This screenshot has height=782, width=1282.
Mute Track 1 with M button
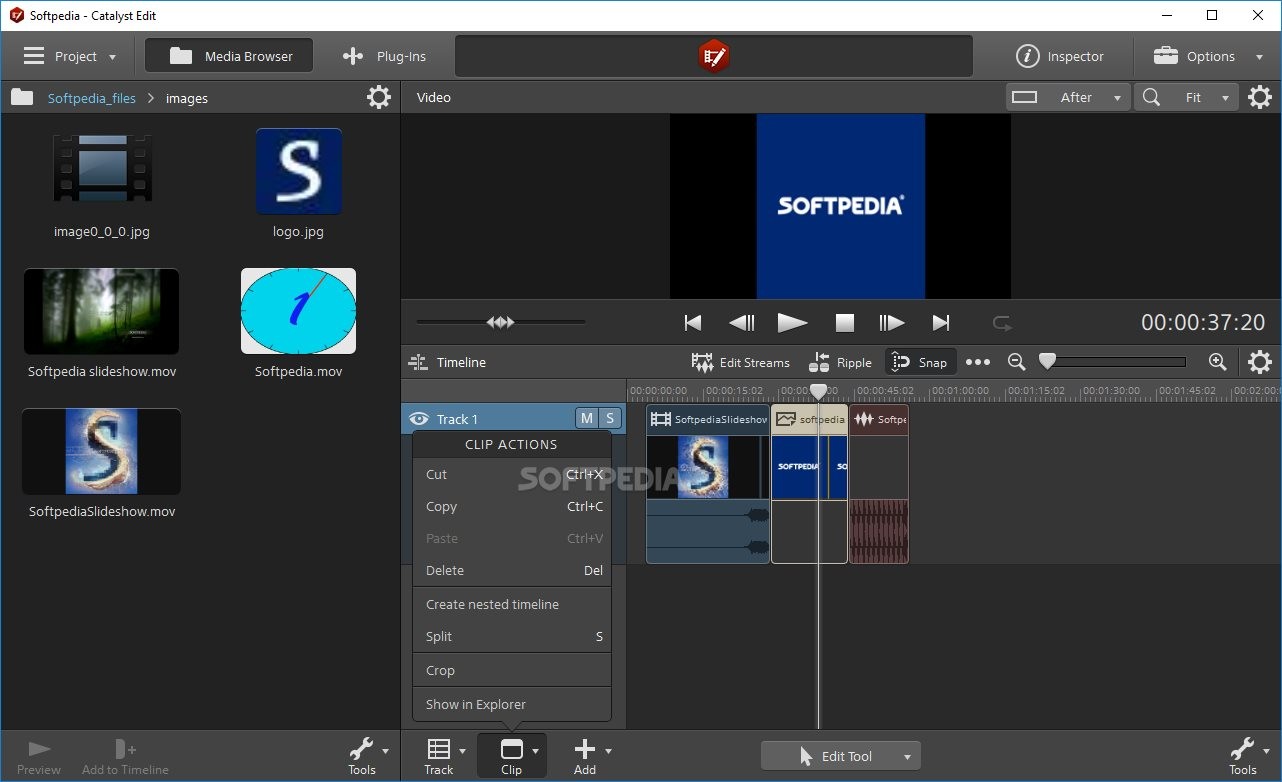(586, 419)
